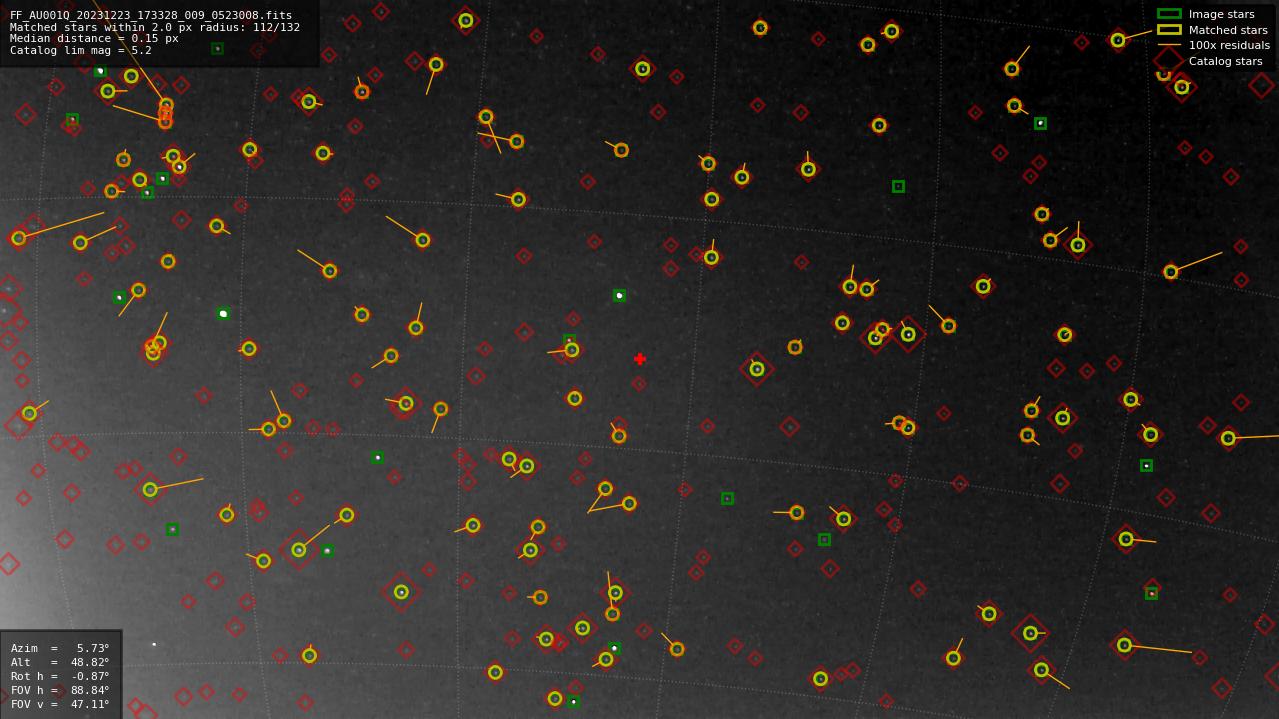Click the red Catalog stars diamond in legend
The image size is (1279, 719).
point(1169,61)
